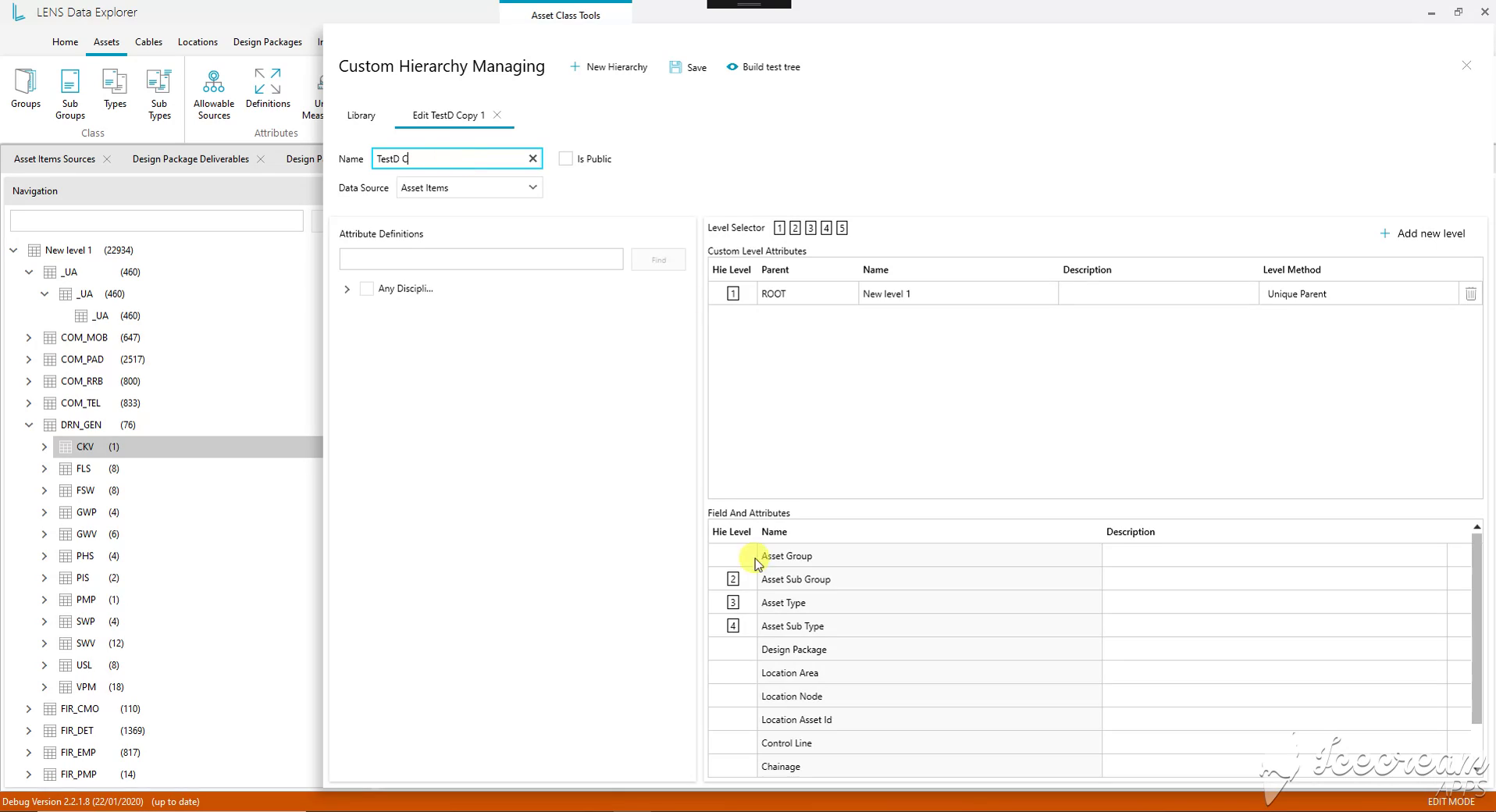The width and height of the screenshot is (1496, 812).
Task: Expand the FIR_DET tree node
Action: [x=29, y=731]
